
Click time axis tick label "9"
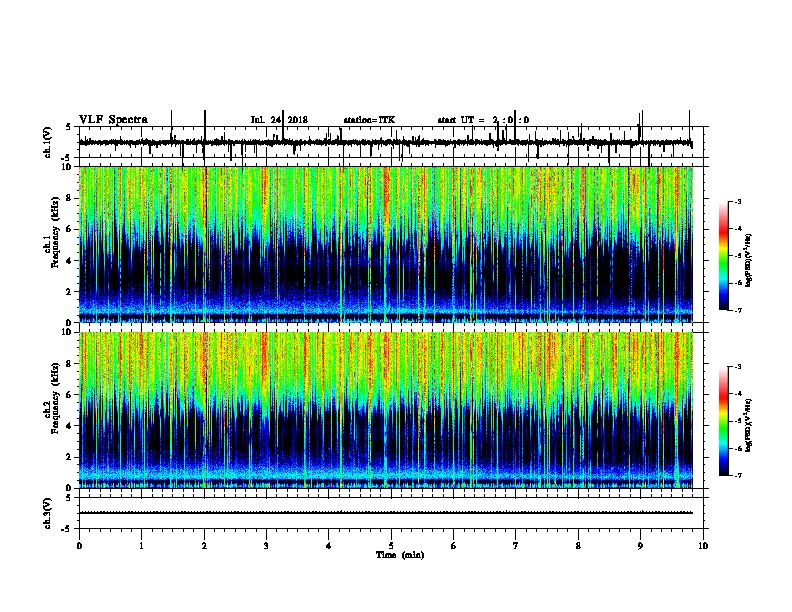[640, 546]
